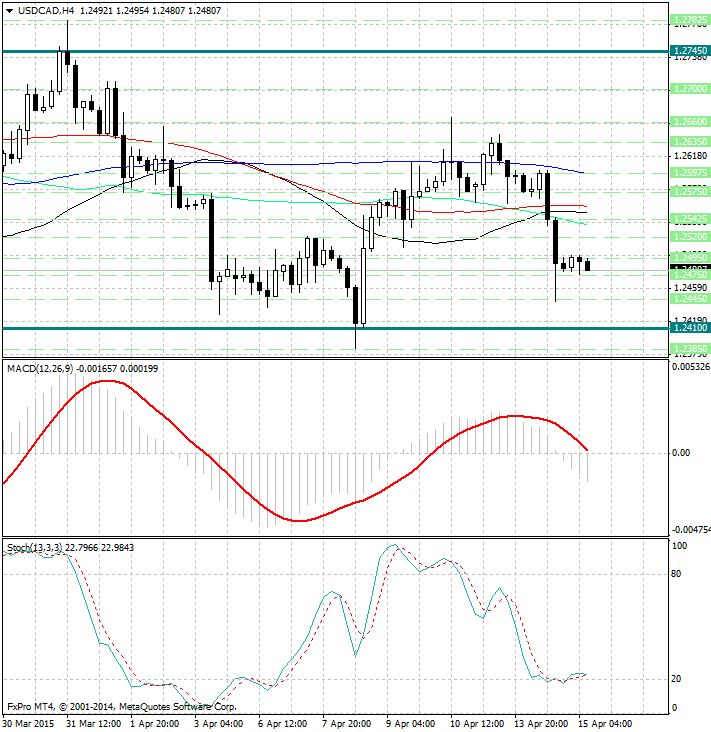711x732 pixels.
Task: Select the 15 Apr 04:00 time label
Action: pyautogui.click(x=605, y=722)
